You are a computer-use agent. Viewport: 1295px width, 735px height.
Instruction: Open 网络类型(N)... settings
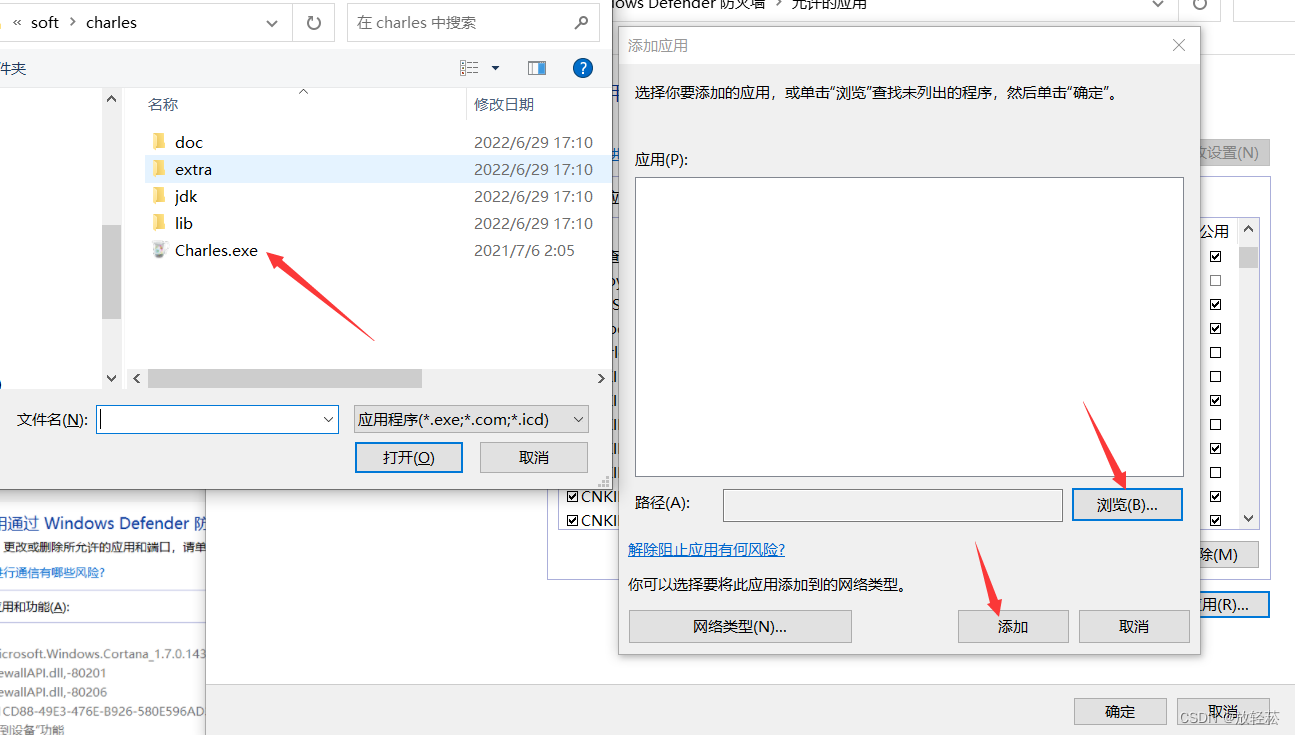[740, 627]
